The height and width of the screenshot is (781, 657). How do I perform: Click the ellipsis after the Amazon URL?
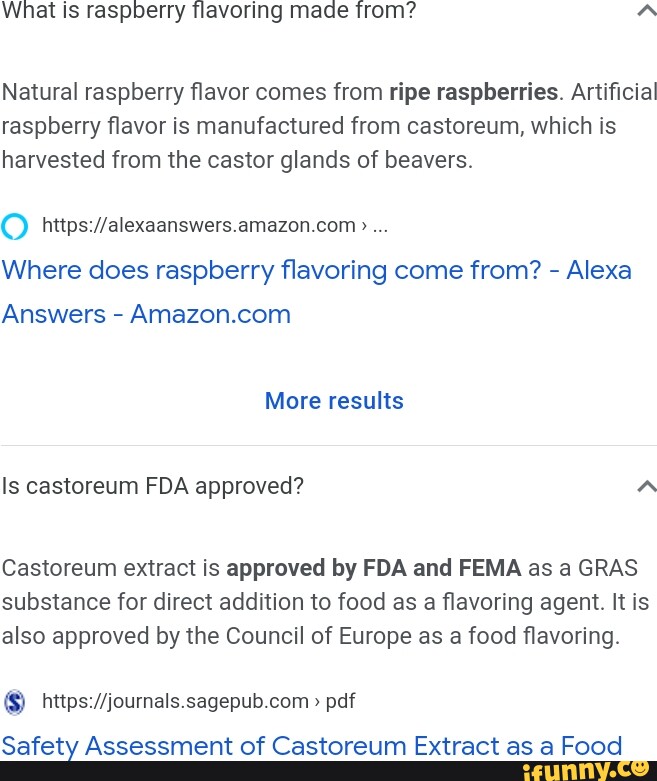380,227
